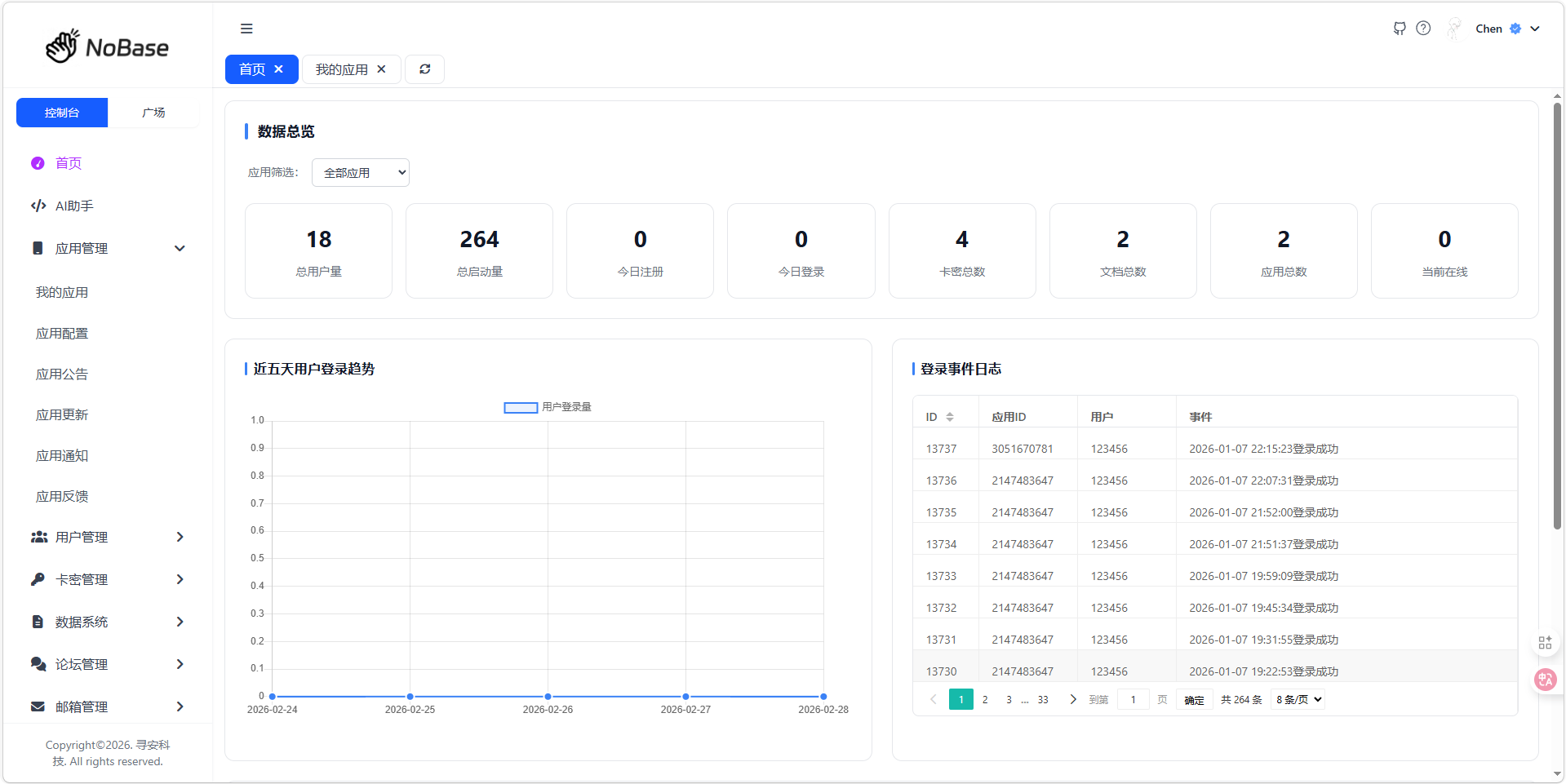
Task: Expand the 用户管理 menu section
Action: click(108, 537)
